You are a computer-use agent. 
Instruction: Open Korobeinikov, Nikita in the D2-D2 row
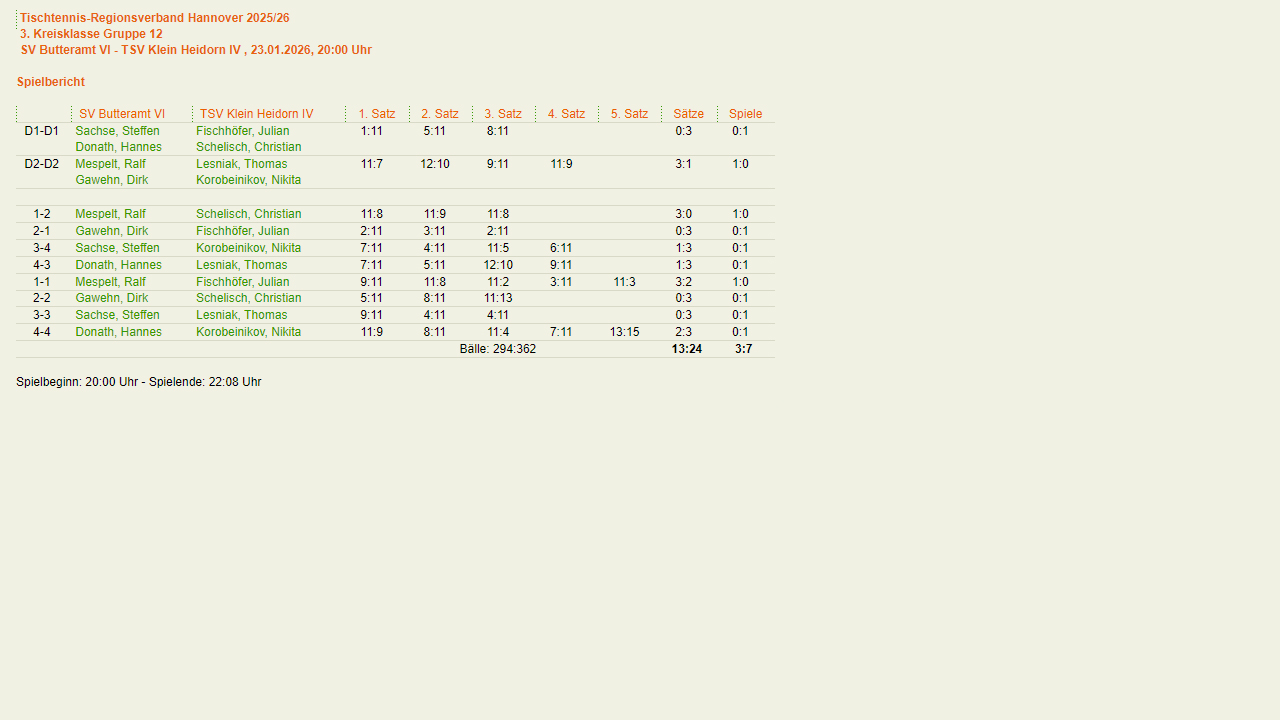248,180
